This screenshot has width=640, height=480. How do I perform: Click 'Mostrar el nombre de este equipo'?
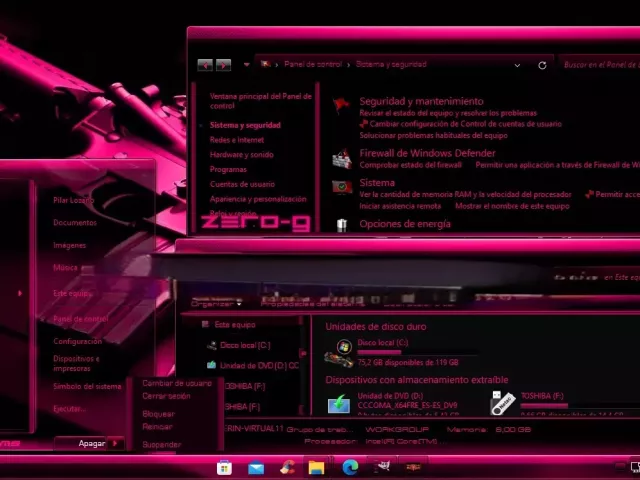click(512, 206)
